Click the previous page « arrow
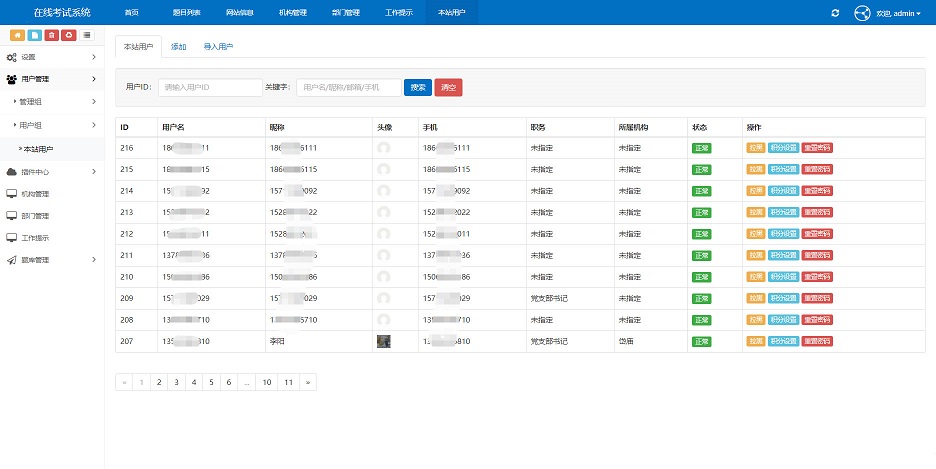 click(124, 382)
